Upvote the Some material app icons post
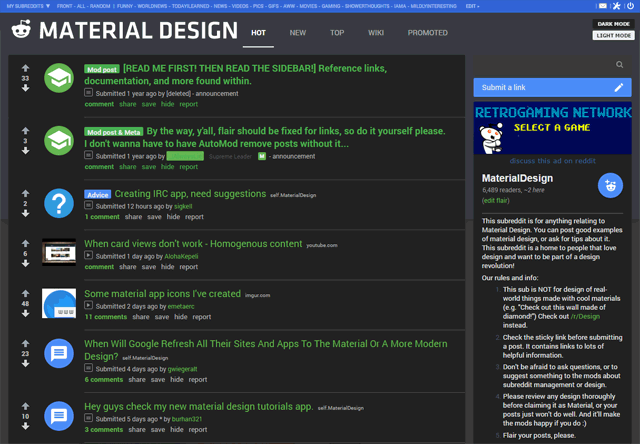Screen dimensions: 640x444 click(x=25, y=293)
